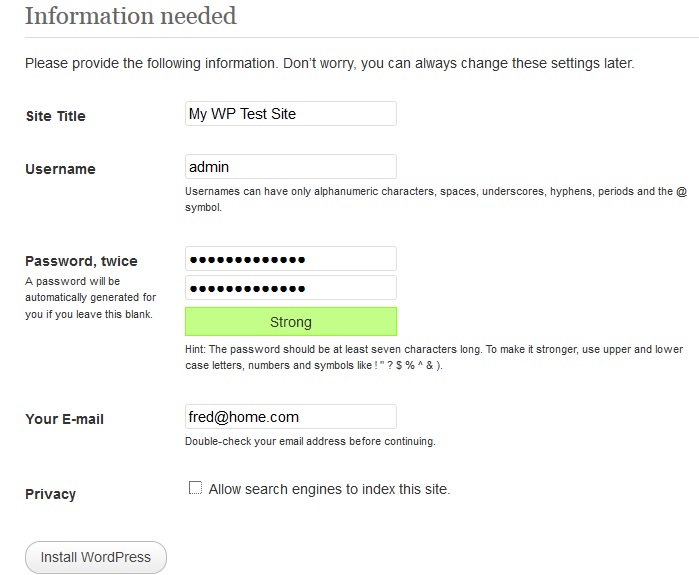Click the "Information needed" heading

pos(130,16)
